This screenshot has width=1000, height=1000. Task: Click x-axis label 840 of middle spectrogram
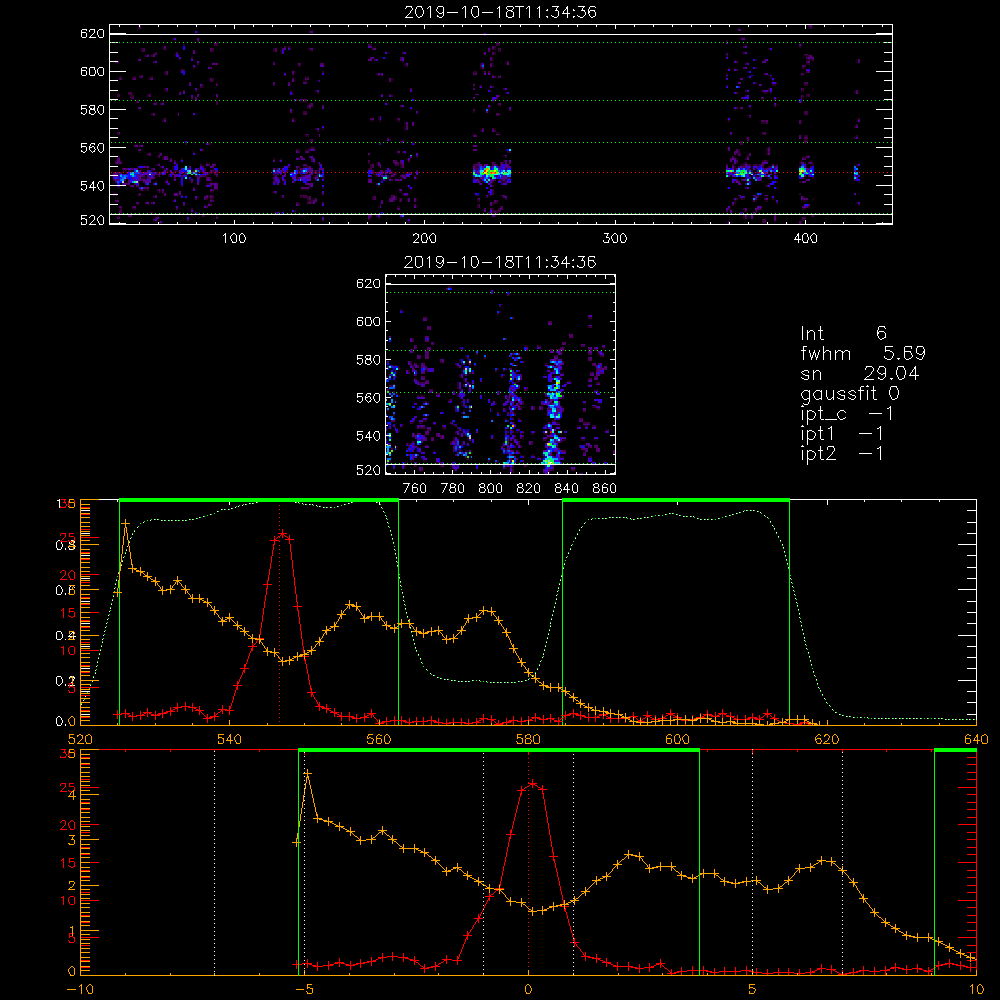coord(566,489)
